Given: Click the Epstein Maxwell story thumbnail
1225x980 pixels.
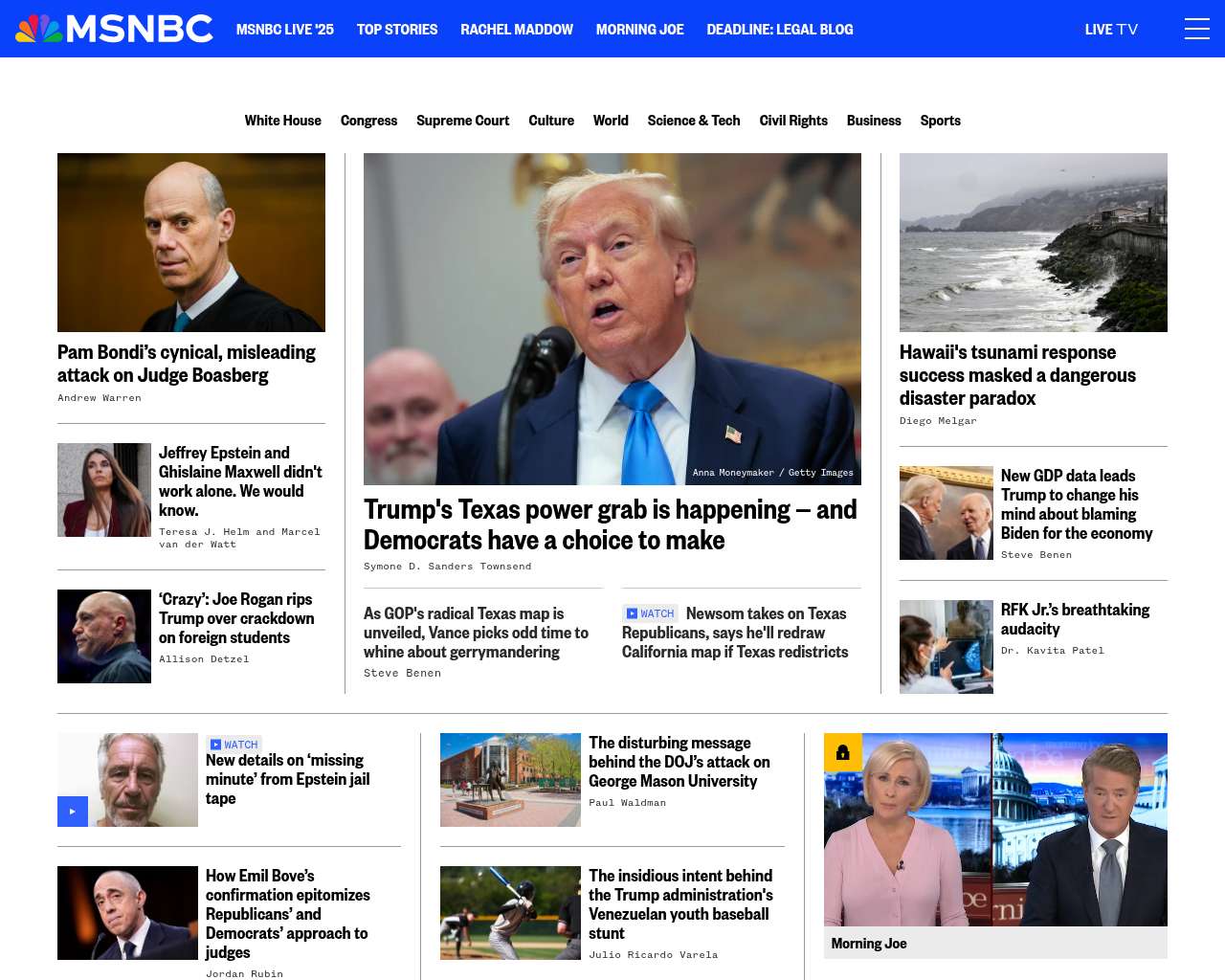Looking at the screenshot, I should (104, 490).
